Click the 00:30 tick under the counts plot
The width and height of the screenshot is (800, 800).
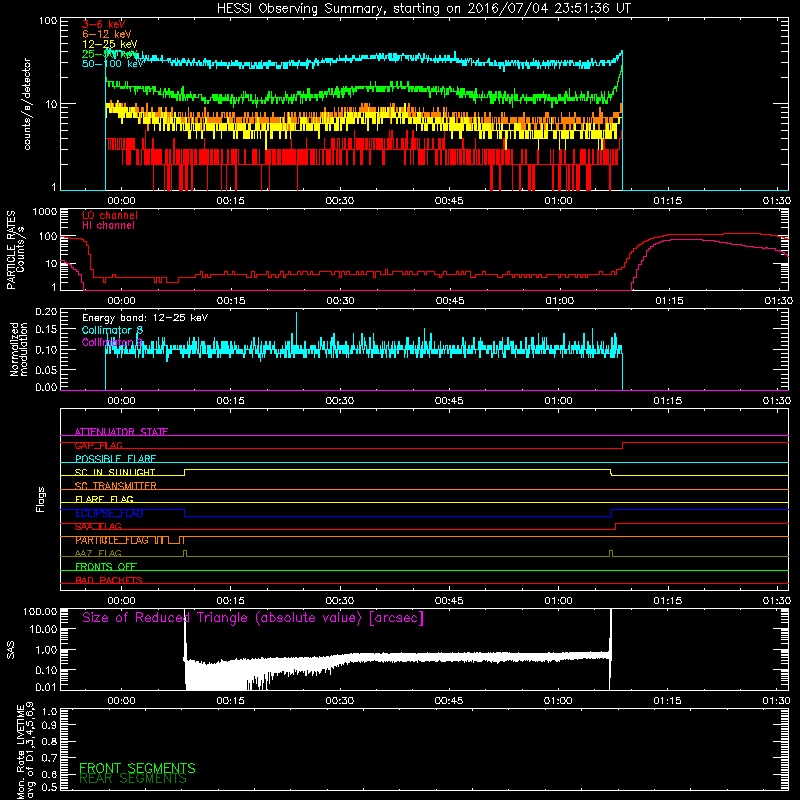tap(340, 201)
